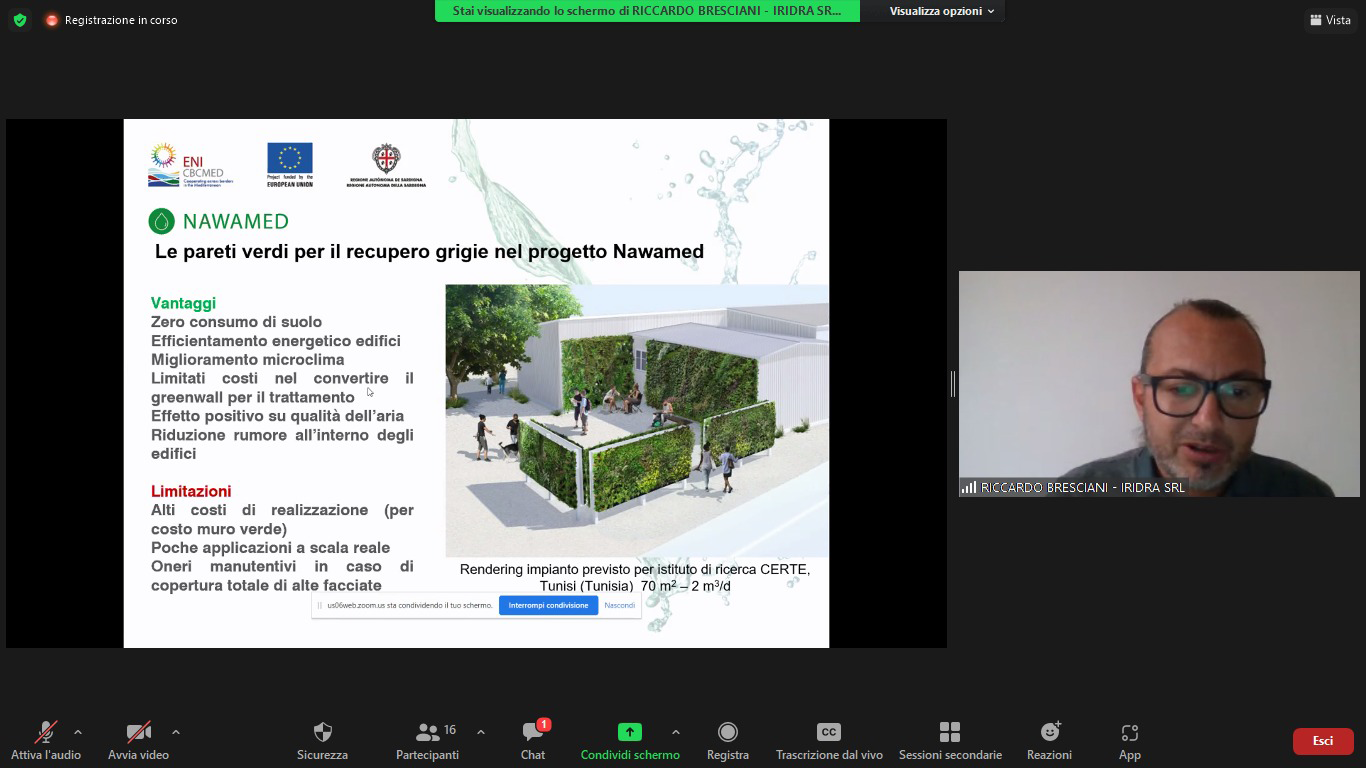Click the RICCARDO BRESCIANI - IRIDRA SRL name label
This screenshot has height=768, width=1366.
1083,487
